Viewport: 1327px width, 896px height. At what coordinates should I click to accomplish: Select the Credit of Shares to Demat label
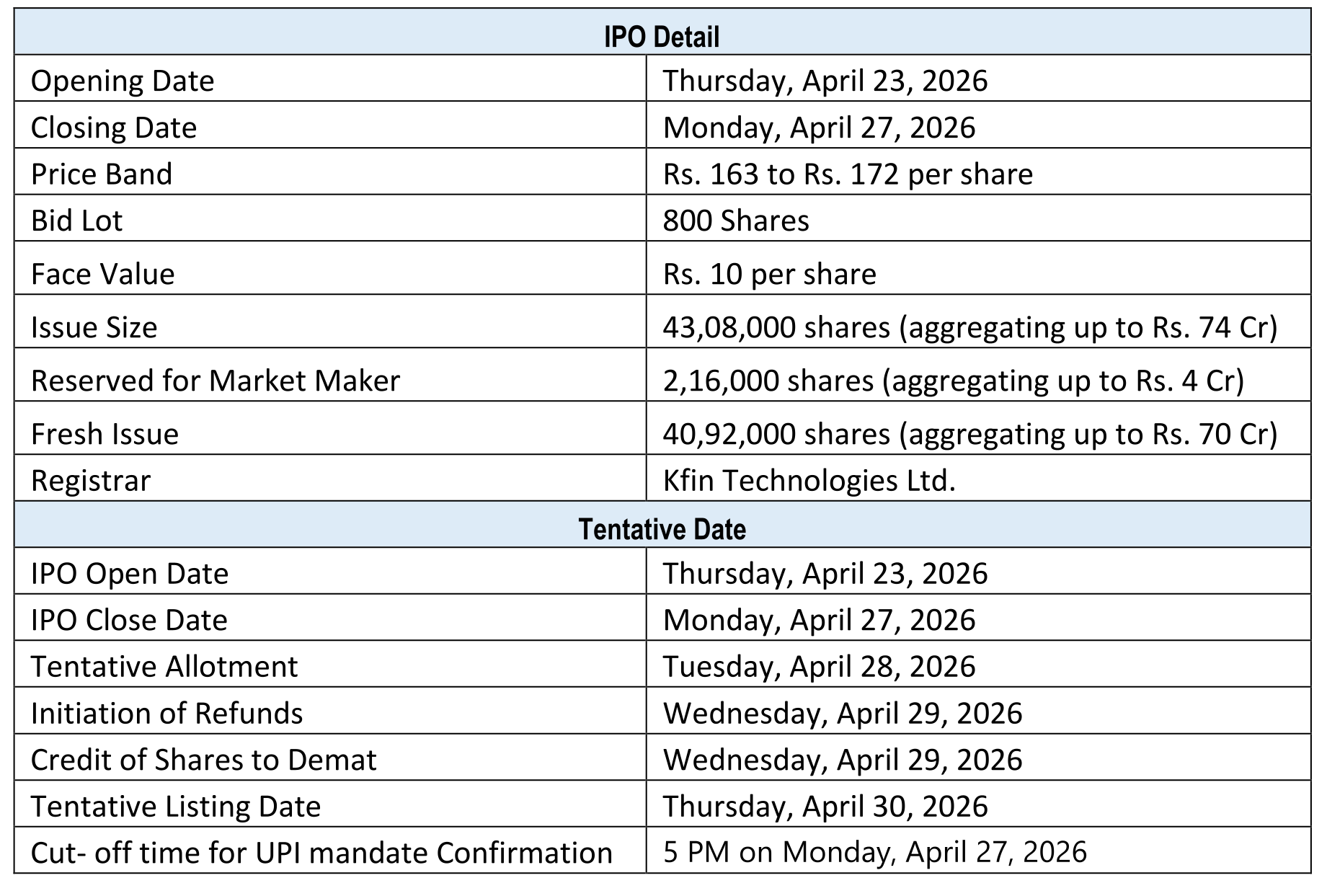(x=204, y=760)
